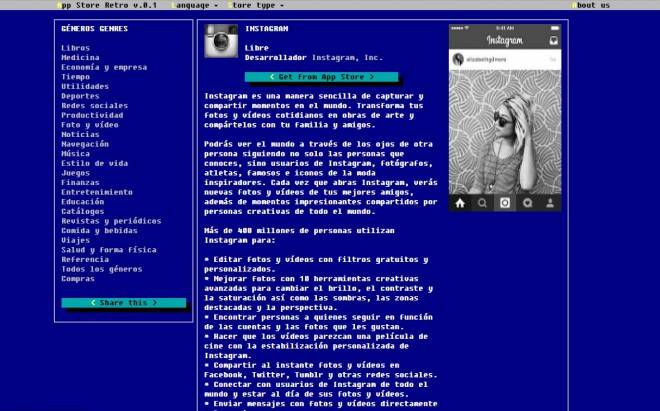Viewport: 660px width, 411px height.
Task: Open the Comida y bebidas genre
Action: pyautogui.click(x=99, y=231)
